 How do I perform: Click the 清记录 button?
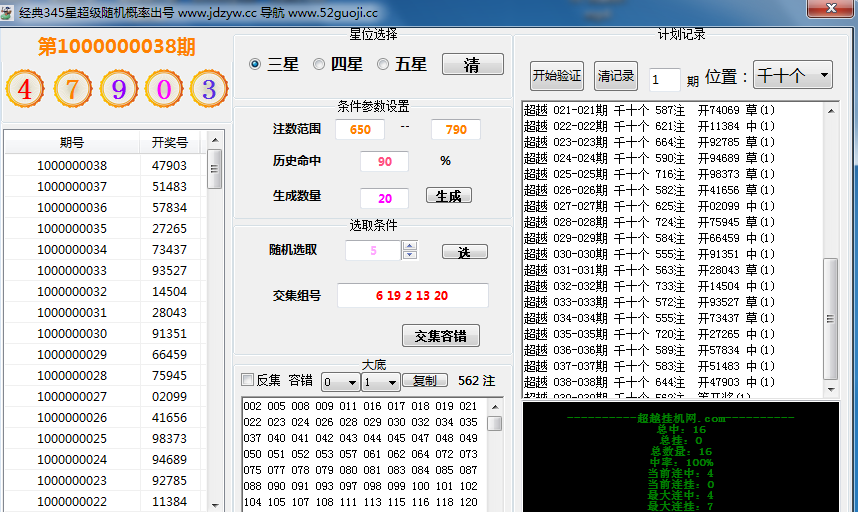coord(616,75)
